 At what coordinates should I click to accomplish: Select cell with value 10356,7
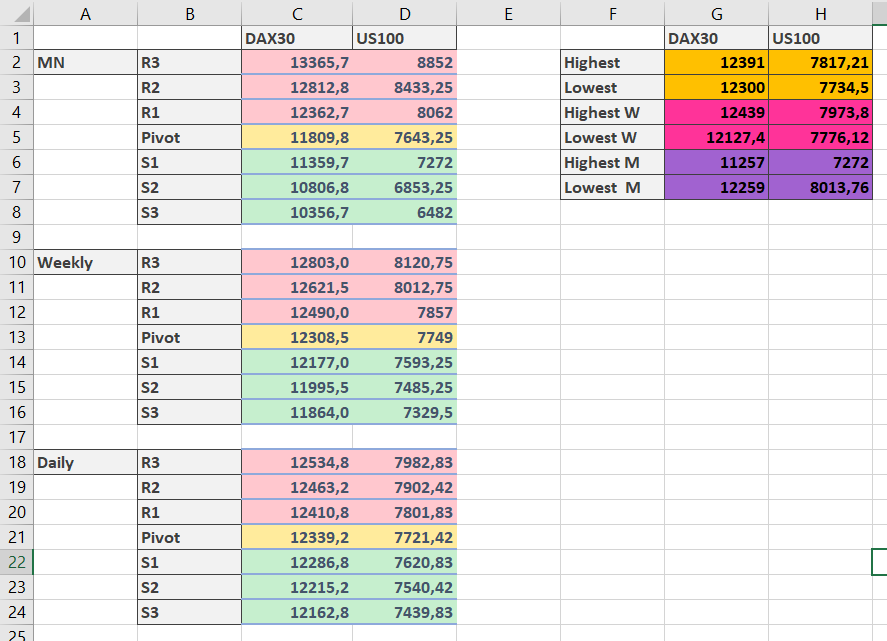297,212
